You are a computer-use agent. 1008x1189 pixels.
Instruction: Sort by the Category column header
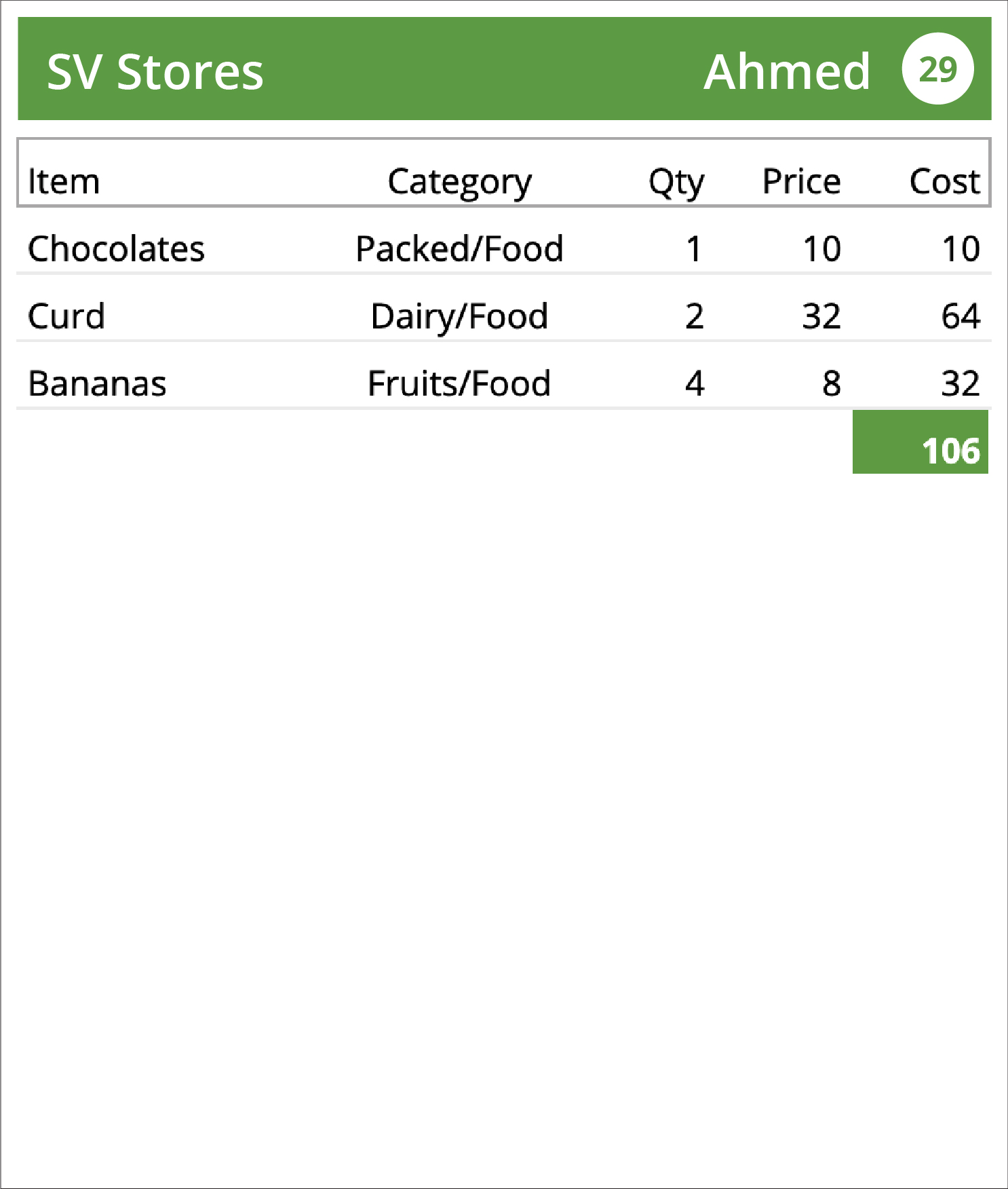coord(459,183)
